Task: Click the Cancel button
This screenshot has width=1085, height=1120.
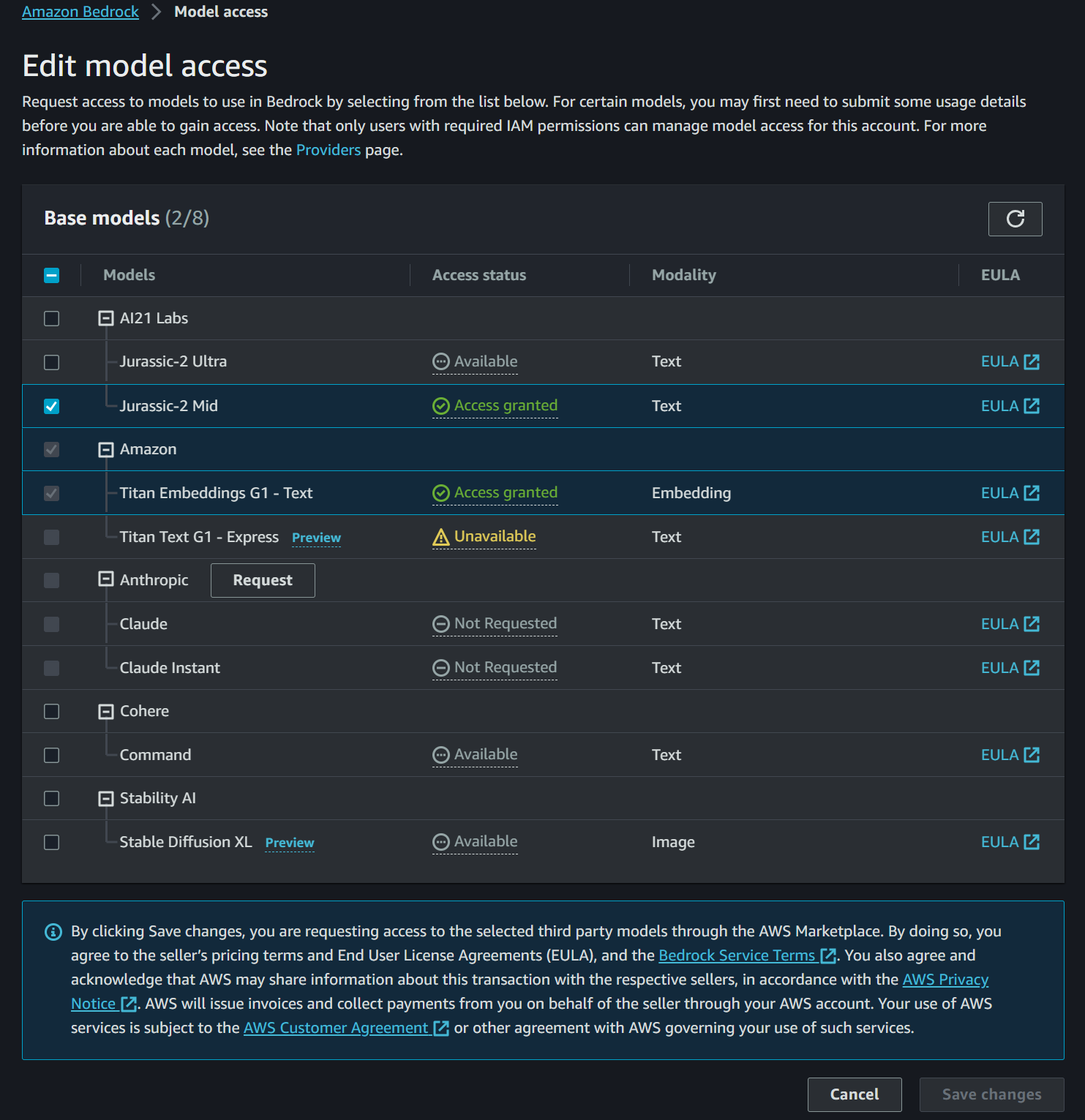Action: [854, 1094]
